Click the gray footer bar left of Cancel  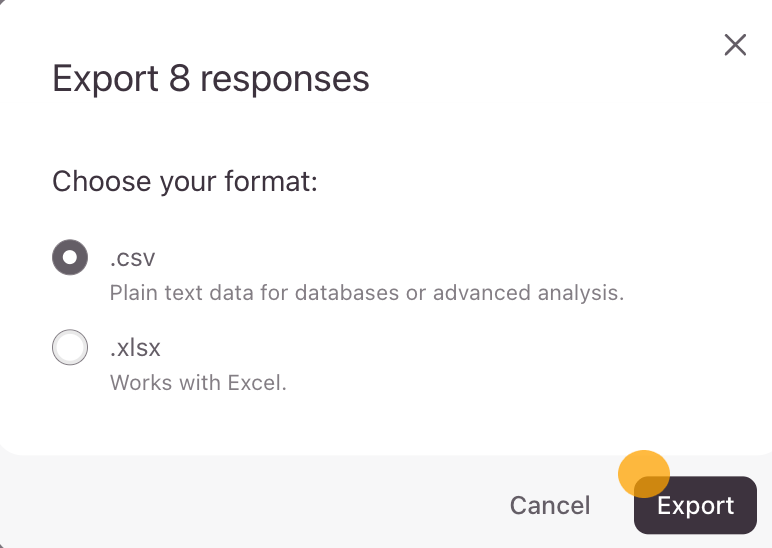[x=250, y=505]
